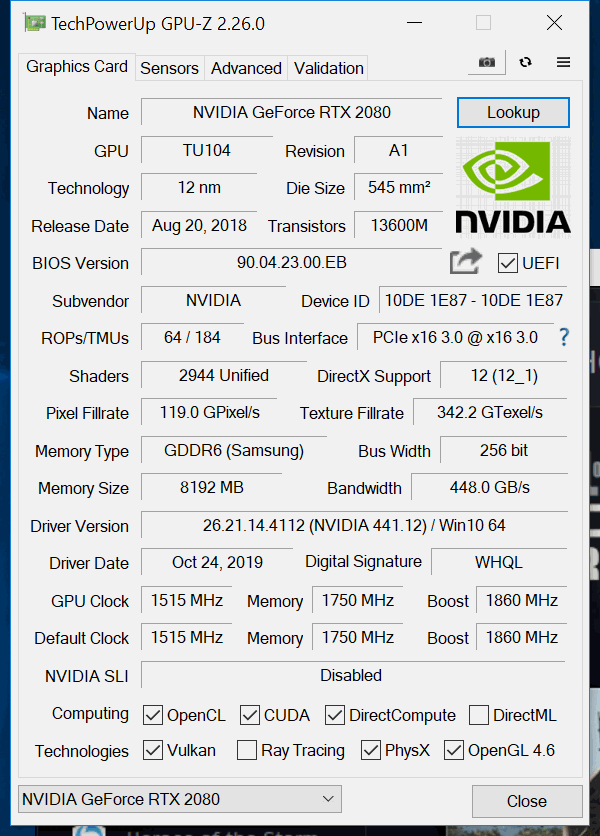Click the GPU Clock value 1515 MHz
This screenshot has height=836, width=600.
pos(187,600)
